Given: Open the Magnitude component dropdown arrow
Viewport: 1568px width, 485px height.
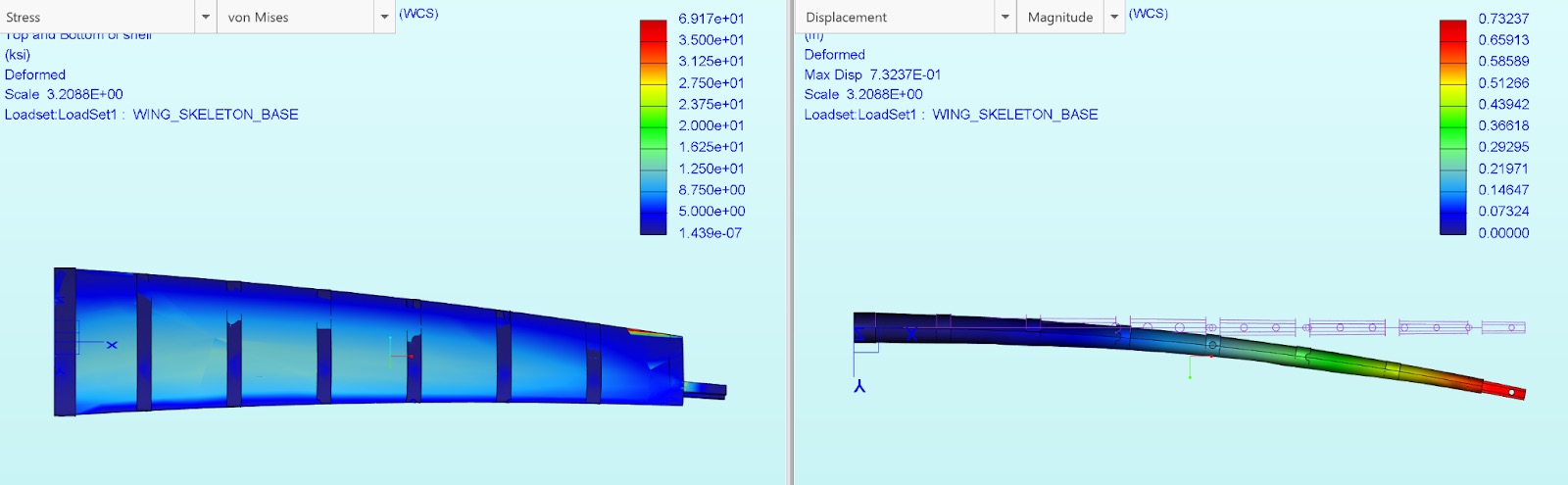Looking at the screenshot, I should 1114,17.
